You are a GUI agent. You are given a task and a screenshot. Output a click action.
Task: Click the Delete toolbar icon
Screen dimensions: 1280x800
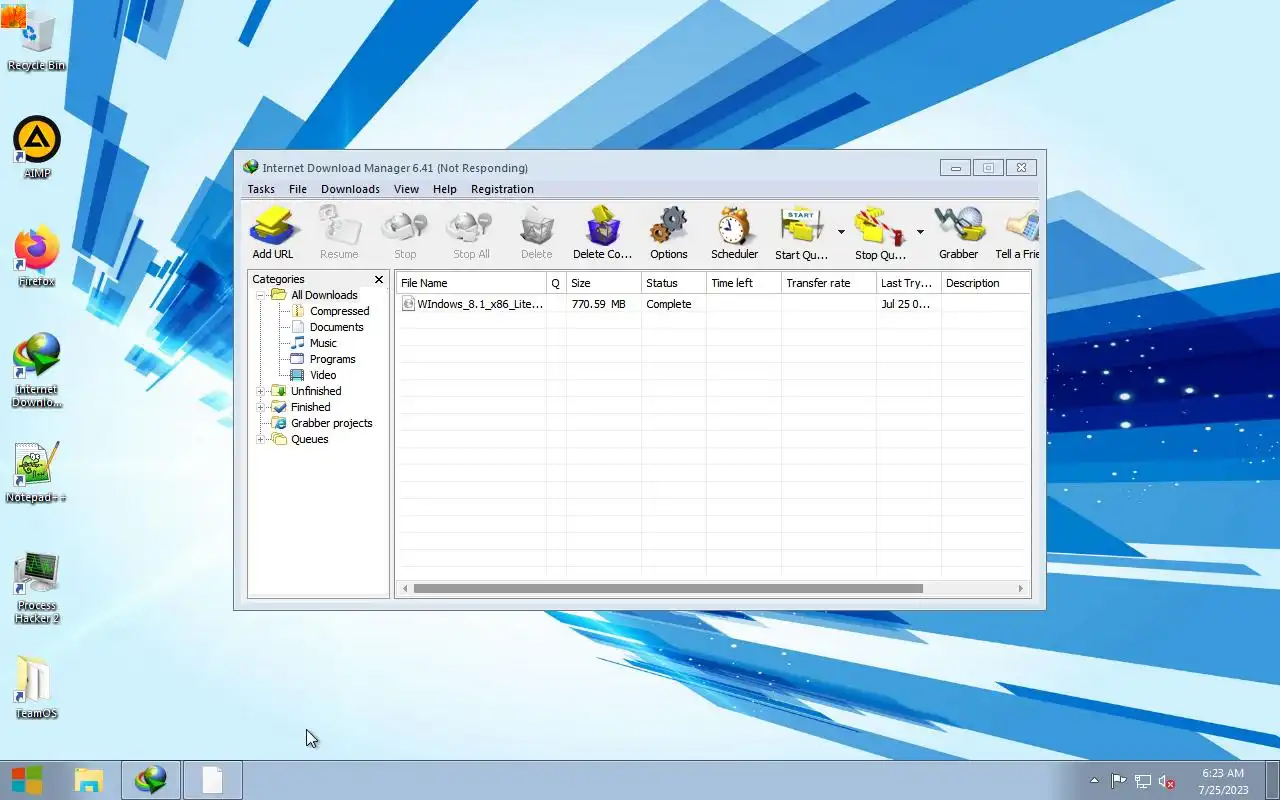click(x=536, y=233)
